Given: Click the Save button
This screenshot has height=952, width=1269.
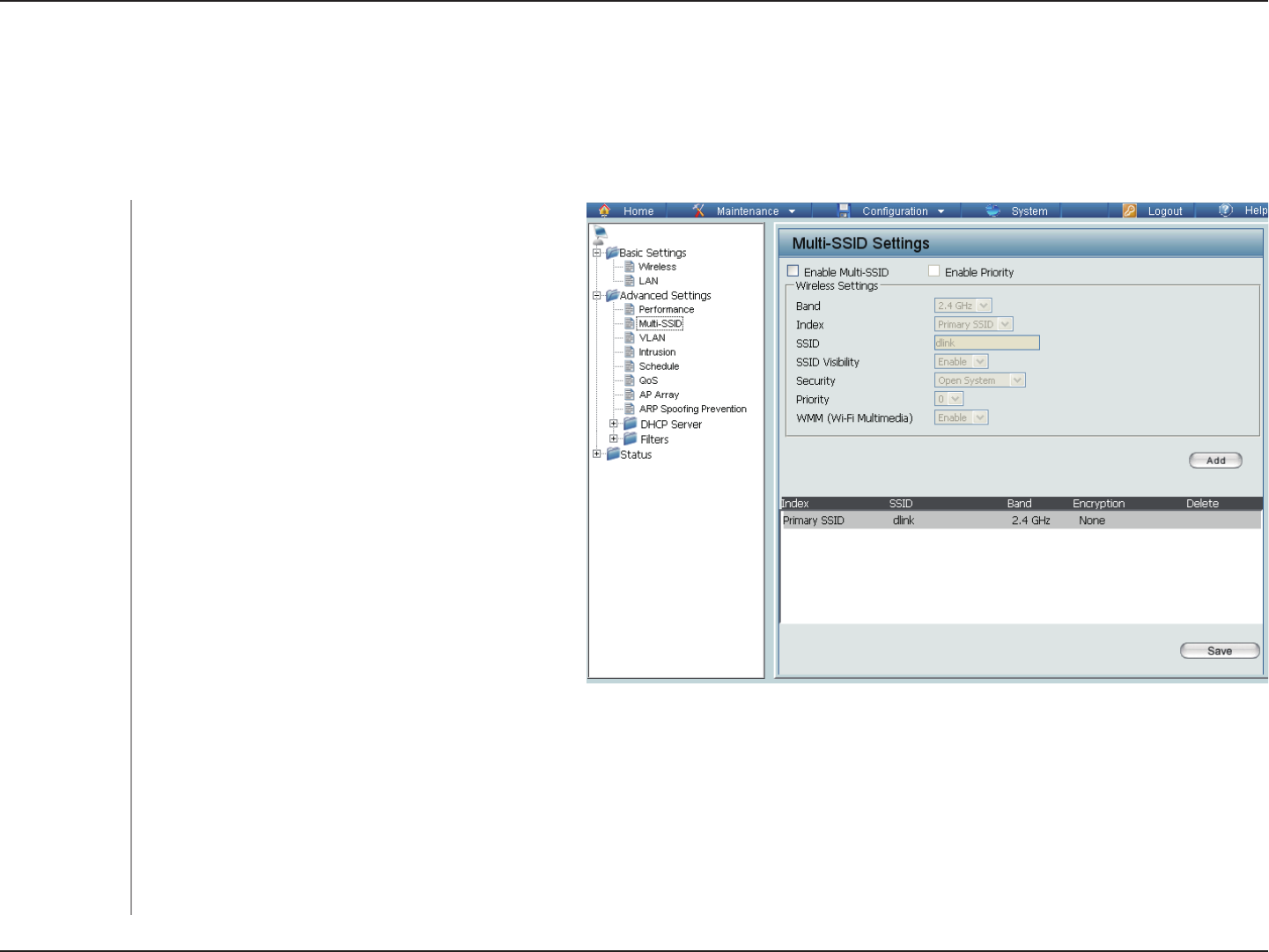Looking at the screenshot, I should point(1220,651).
